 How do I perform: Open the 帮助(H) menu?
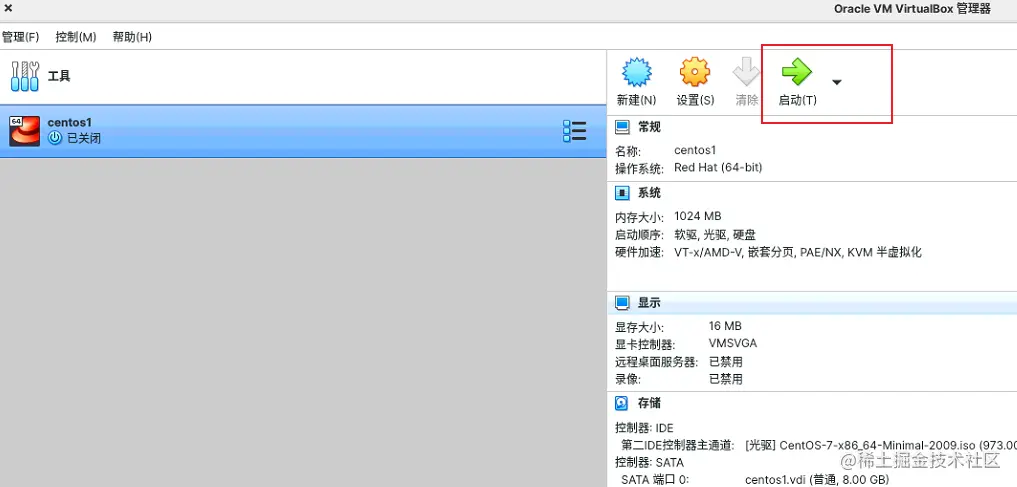[x=132, y=37]
